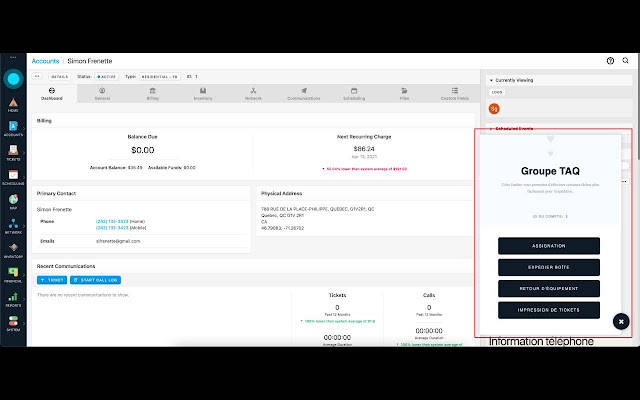This screenshot has height=400, width=640.
Task: Go back via Accounts breadcrumb link
Action: click(x=45, y=61)
